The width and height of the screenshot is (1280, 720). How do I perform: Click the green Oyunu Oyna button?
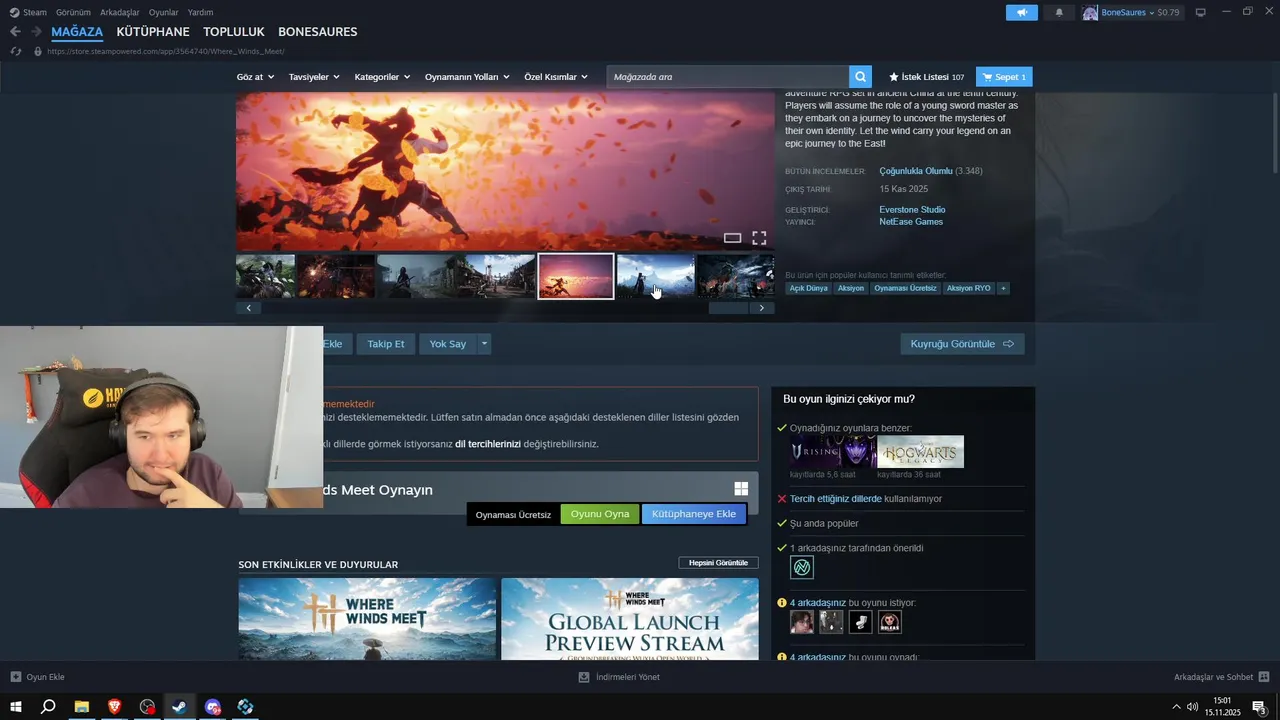(x=600, y=514)
